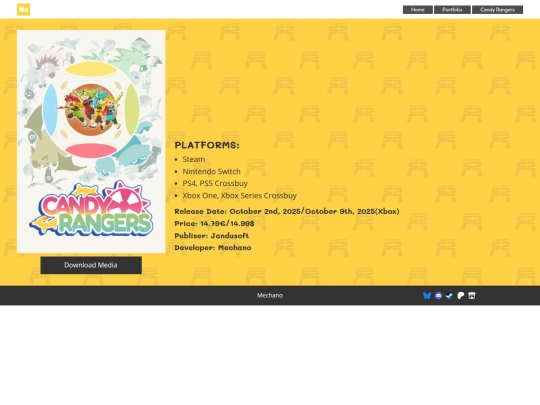Open the Bluesky butterfly link in footer

pos(427,295)
